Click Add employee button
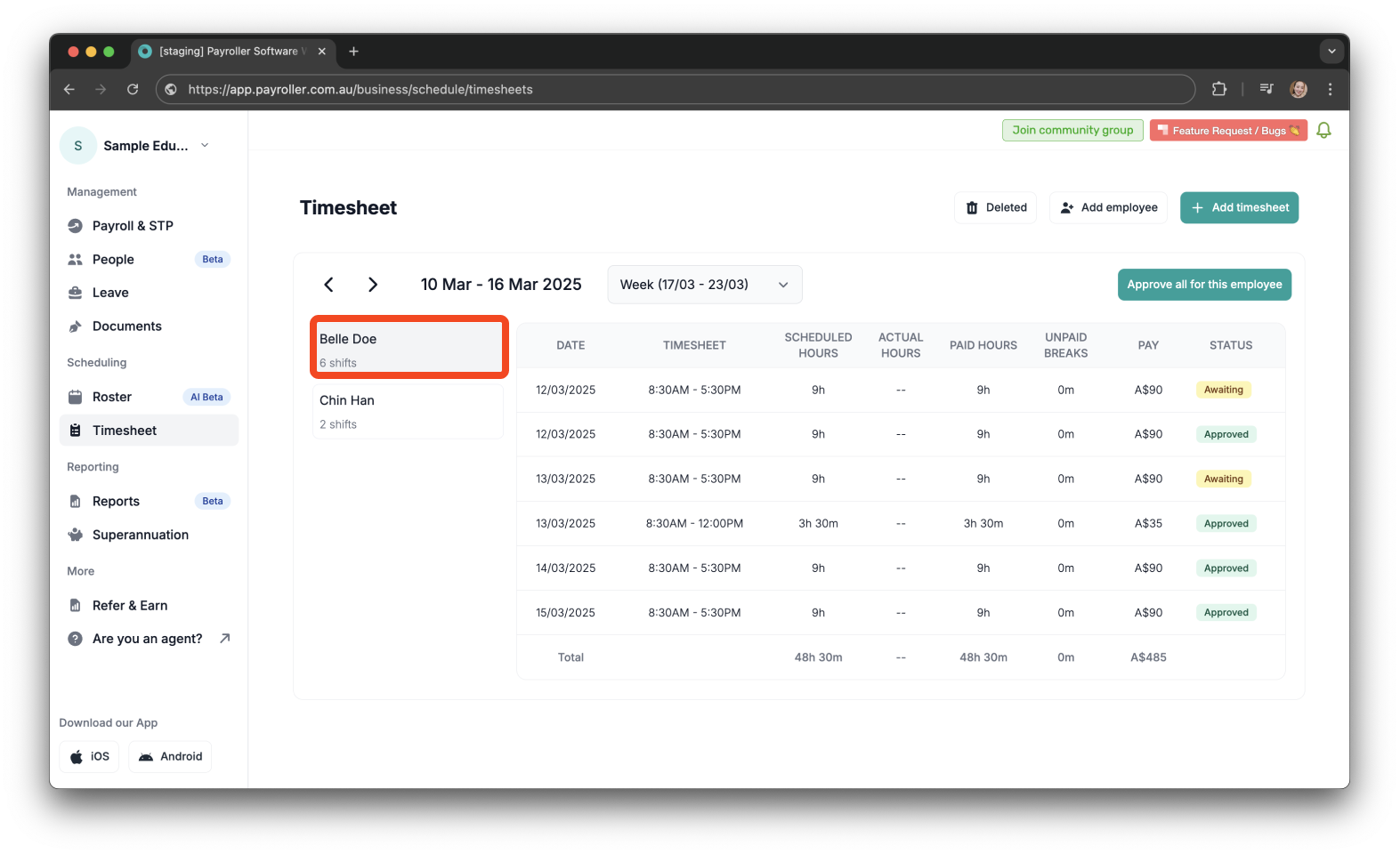 tap(1108, 207)
